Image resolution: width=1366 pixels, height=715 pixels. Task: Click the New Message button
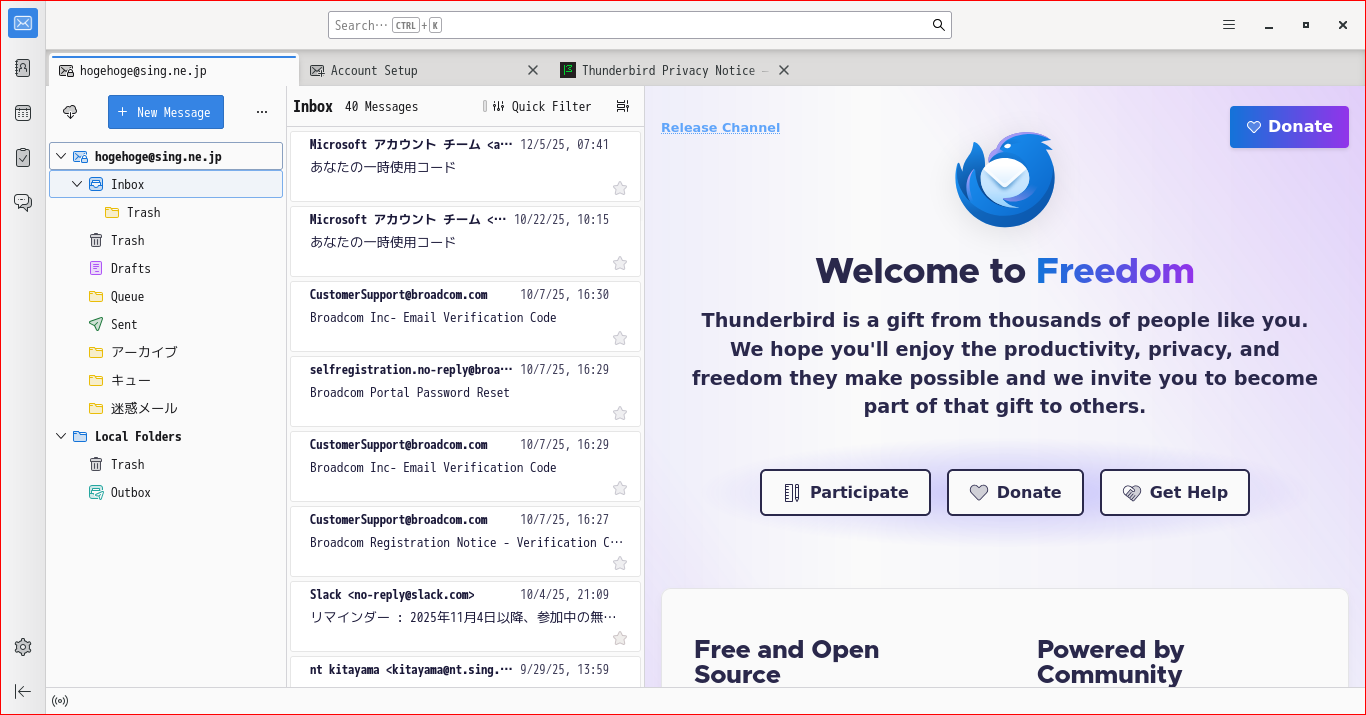pyautogui.click(x=166, y=112)
